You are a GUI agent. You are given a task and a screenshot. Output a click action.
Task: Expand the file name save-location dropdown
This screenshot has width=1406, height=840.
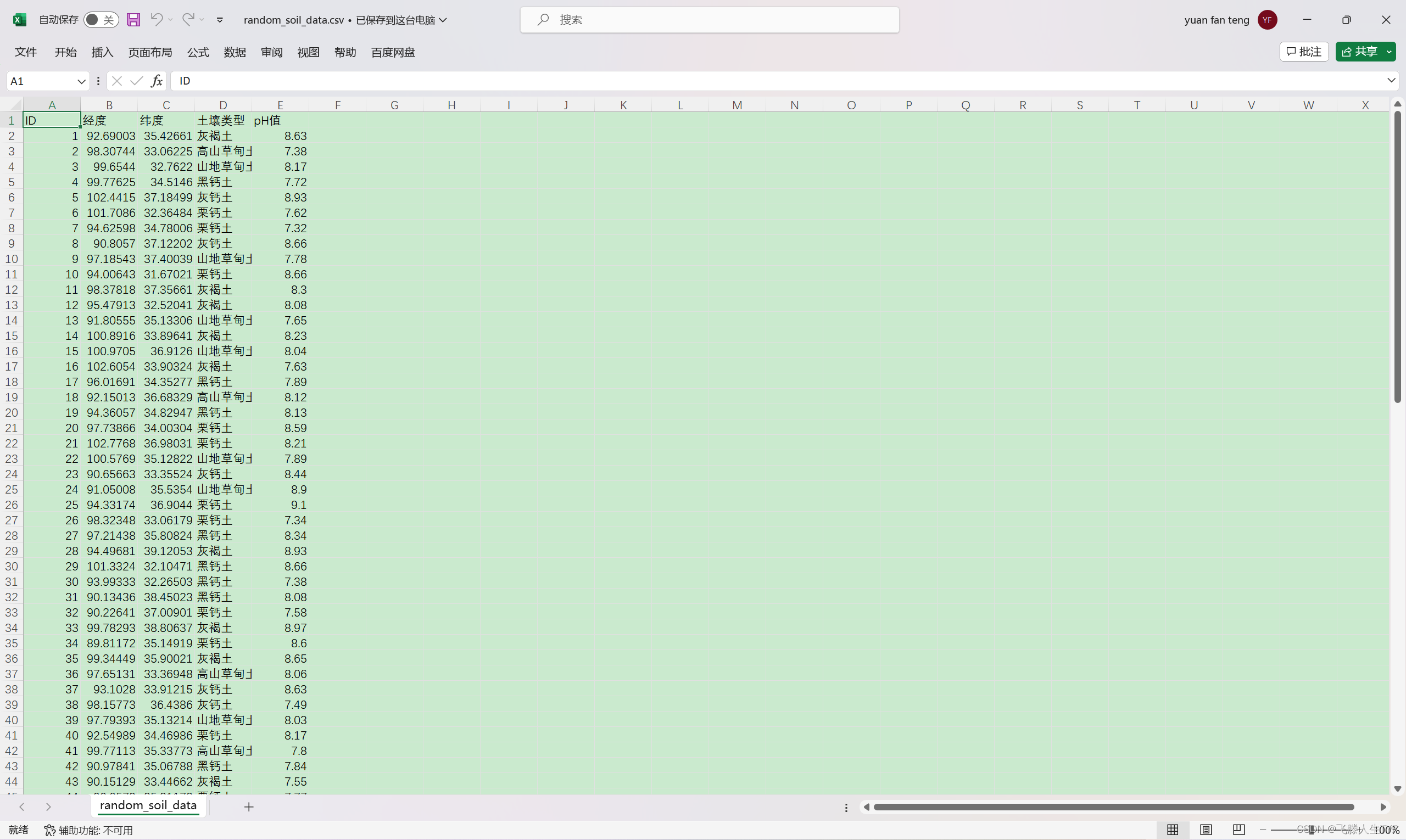click(x=443, y=20)
